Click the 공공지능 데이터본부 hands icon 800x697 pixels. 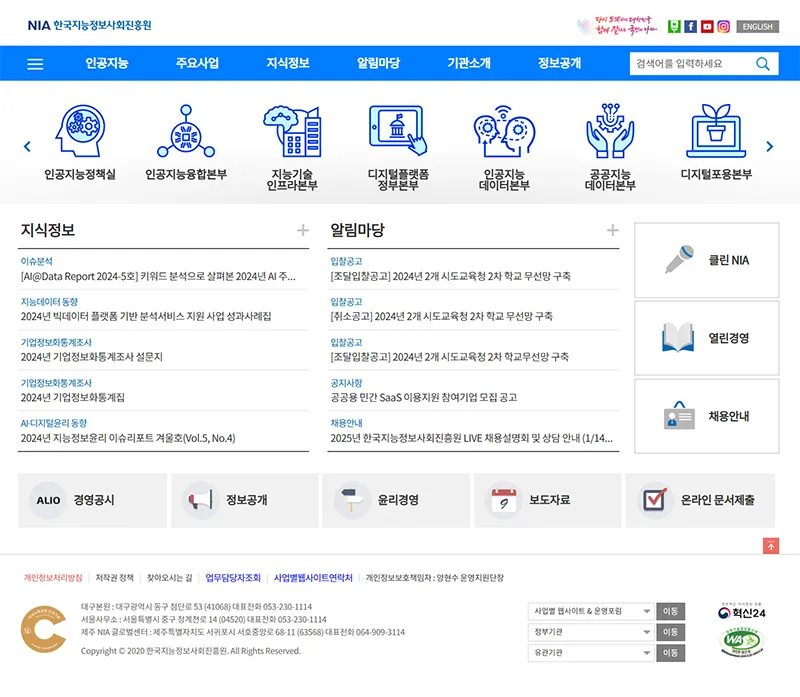[x=610, y=131]
